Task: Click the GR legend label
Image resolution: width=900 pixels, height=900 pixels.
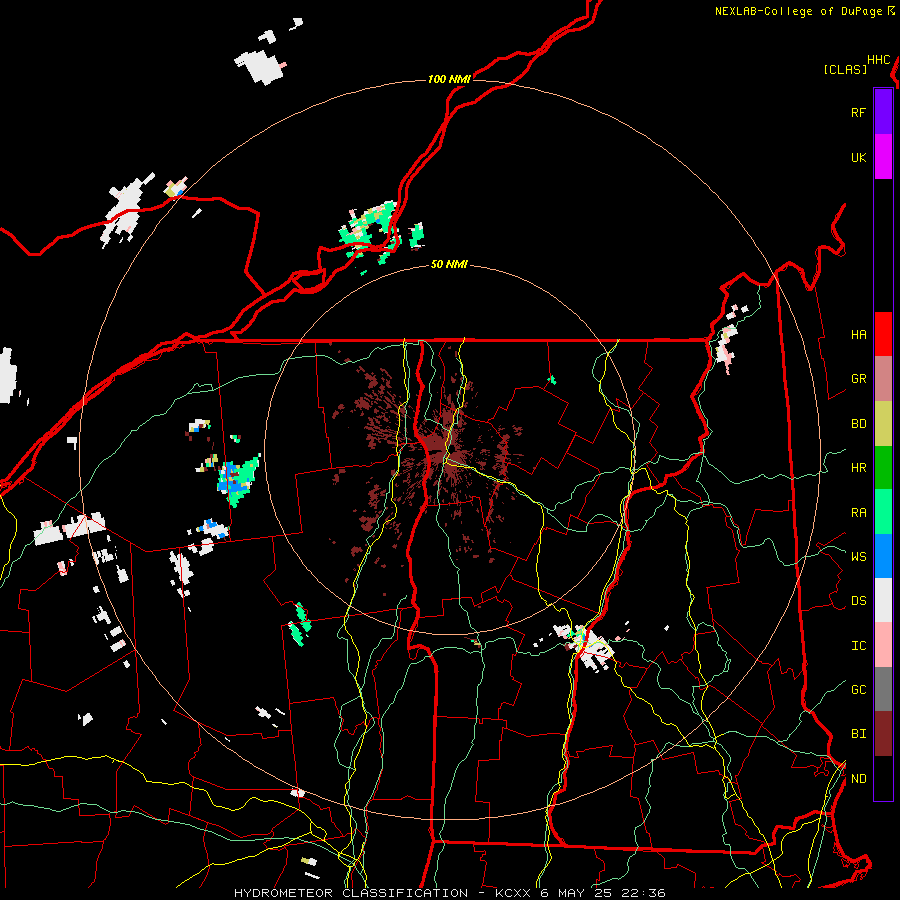Action: coord(858,379)
